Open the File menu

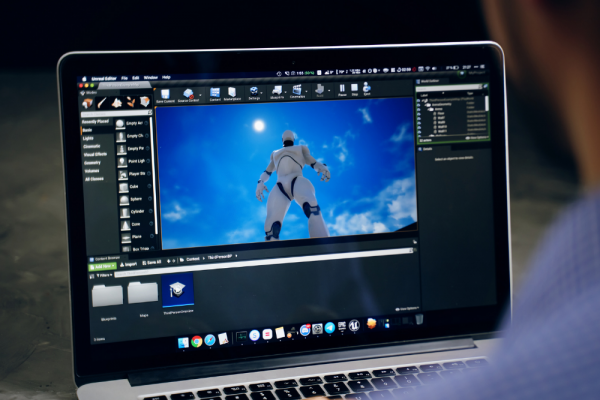tap(124, 78)
